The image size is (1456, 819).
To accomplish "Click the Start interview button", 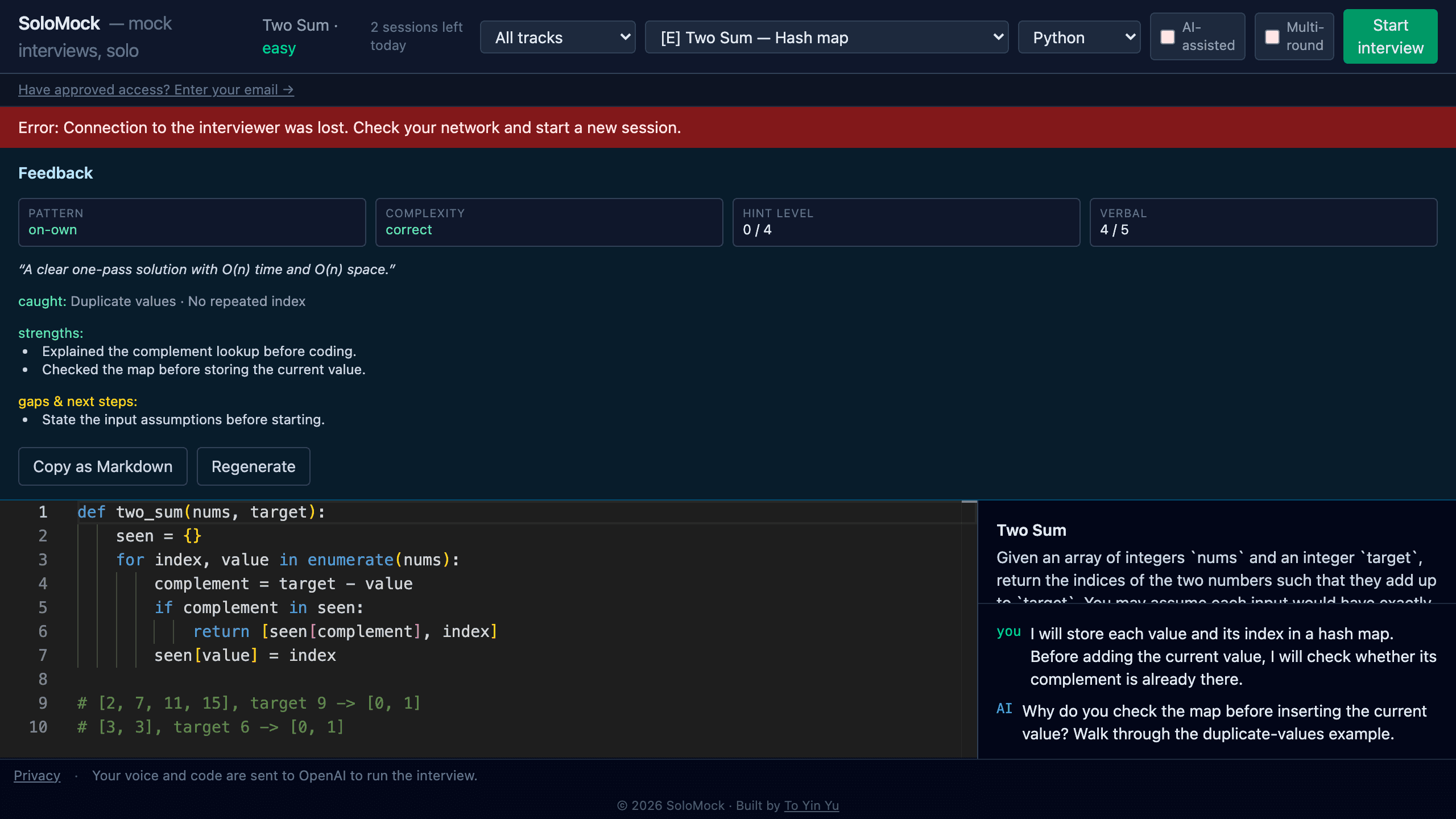I will click(1390, 36).
